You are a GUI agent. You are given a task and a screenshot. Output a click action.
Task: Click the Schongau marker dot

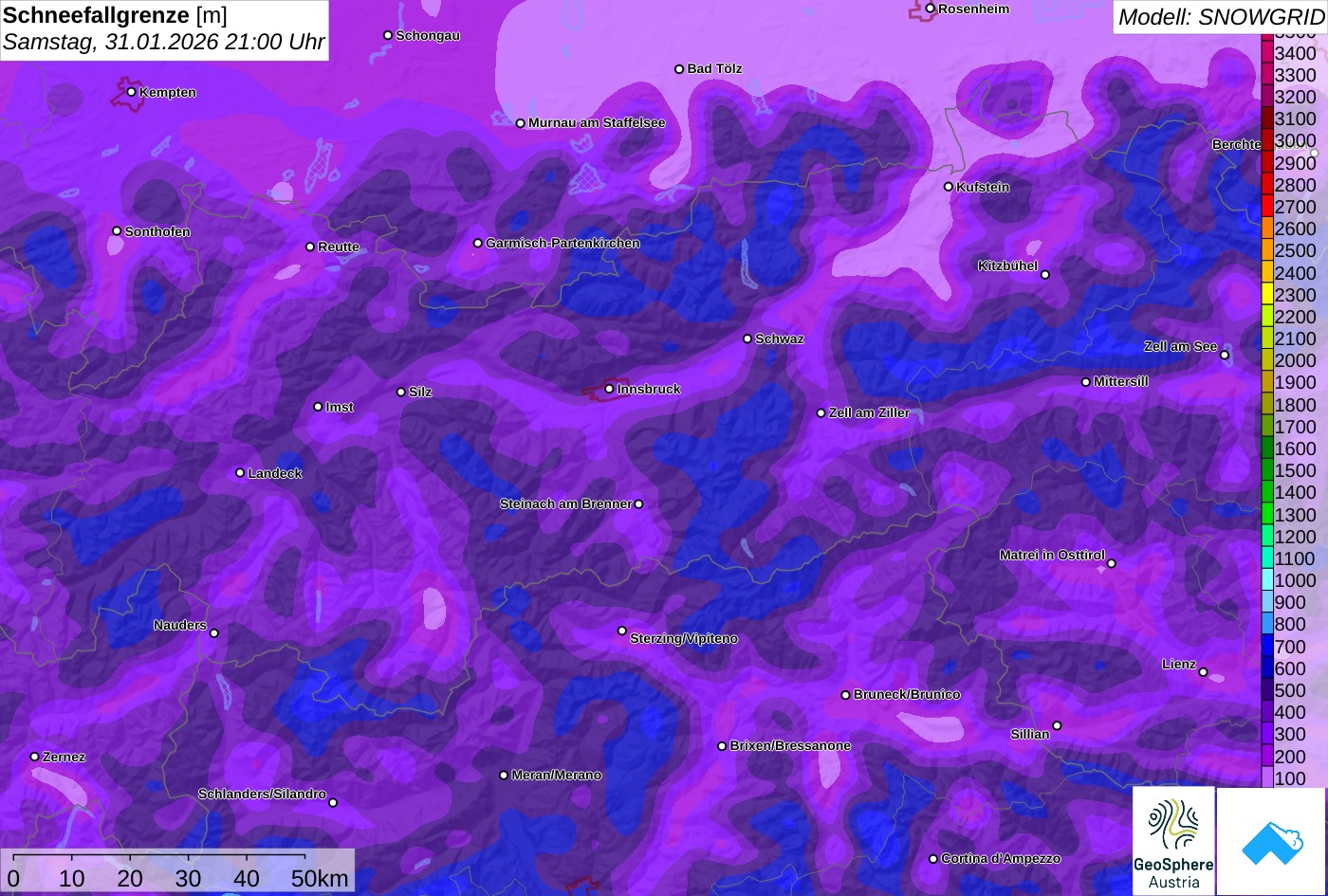point(387,35)
